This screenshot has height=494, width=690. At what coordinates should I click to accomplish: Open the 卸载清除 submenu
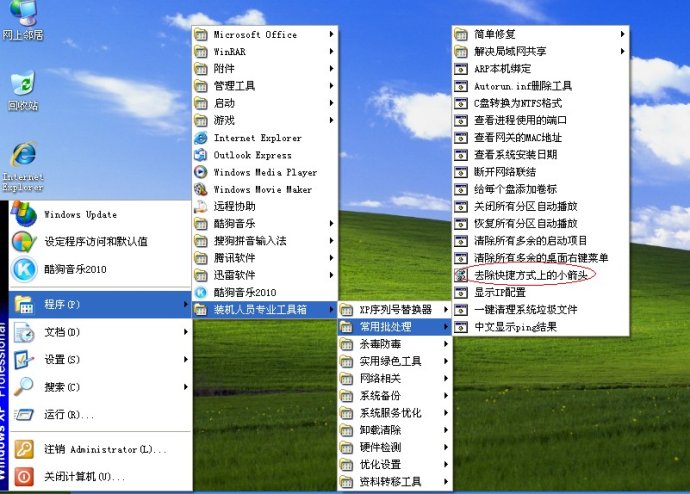point(395,430)
